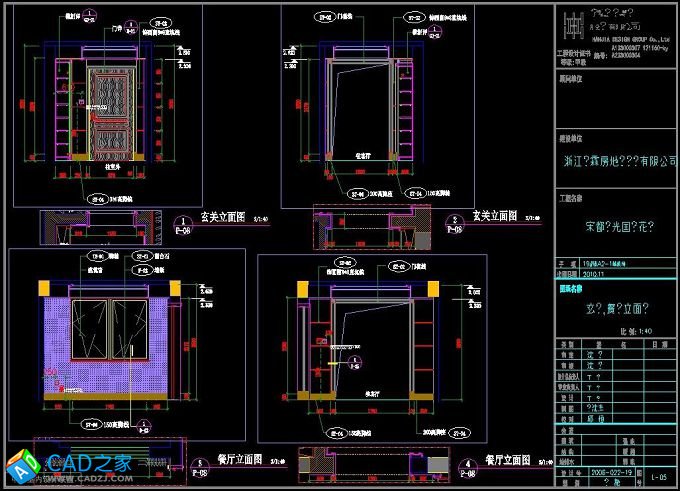Click the 玄关立面图 title under top-left drawing
680x491 pixels.
pyautogui.click(x=223, y=216)
